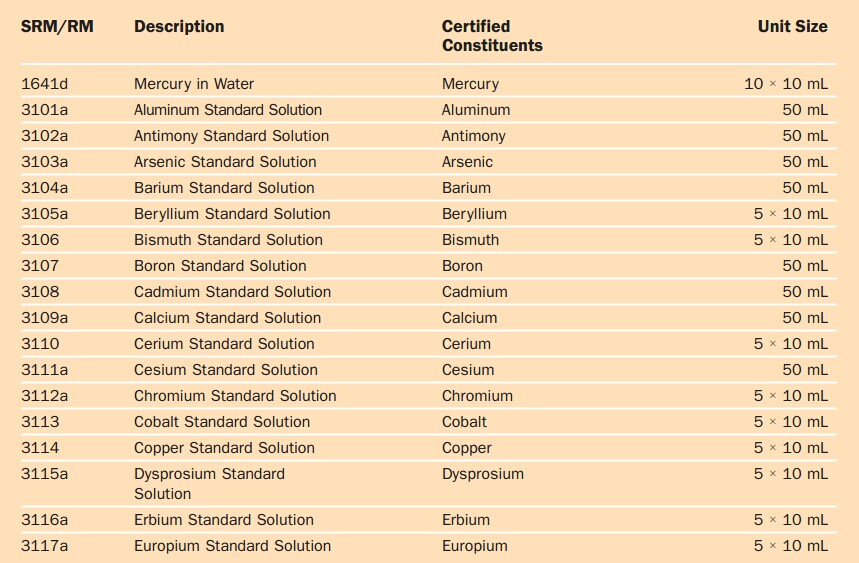This screenshot has height=563, width=859.
Task: Select Boron Standard Solution description
Action: tap(220, 266)
